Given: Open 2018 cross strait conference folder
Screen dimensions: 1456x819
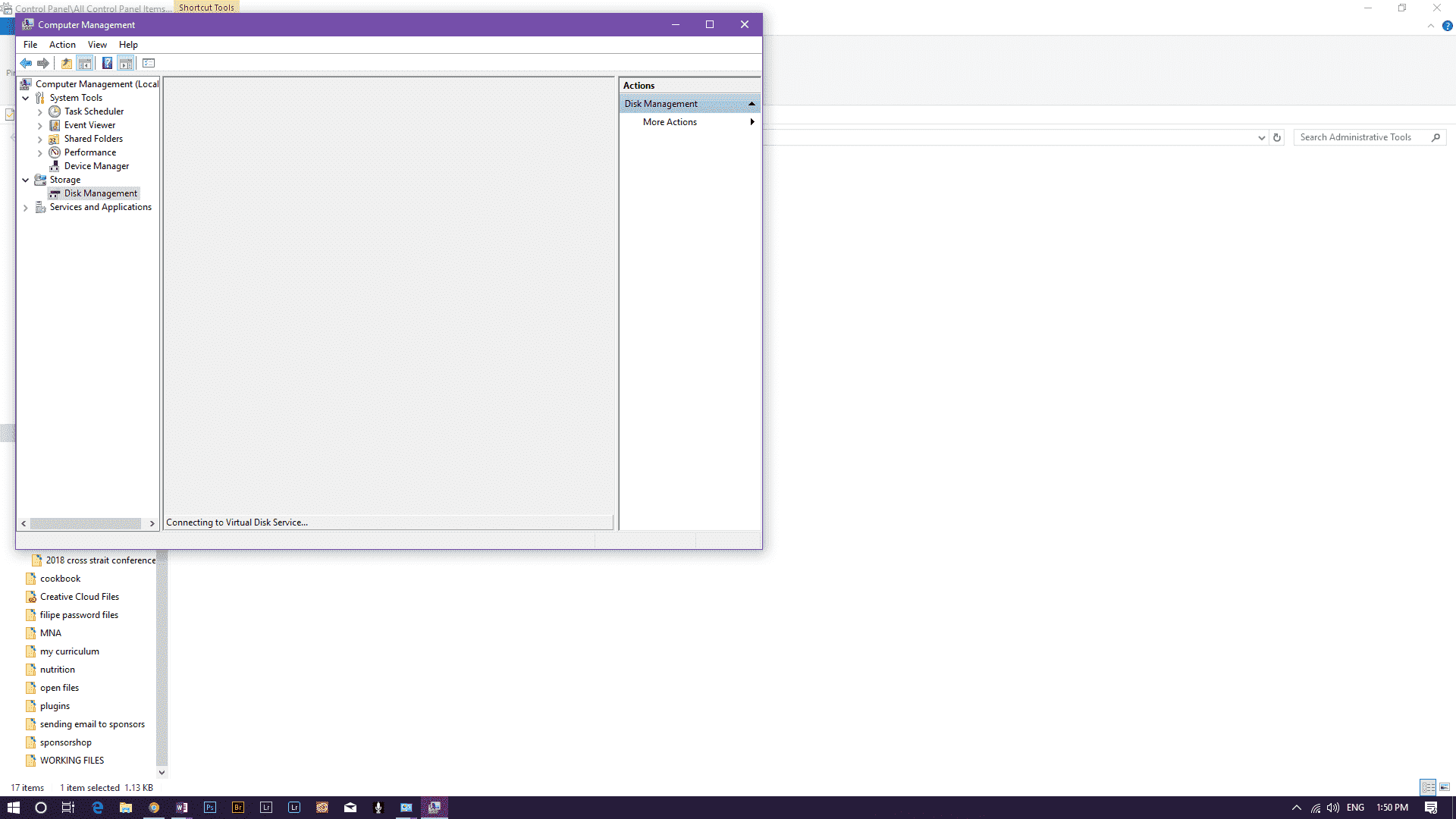Looking at the screenshot, I should [100, 560].
